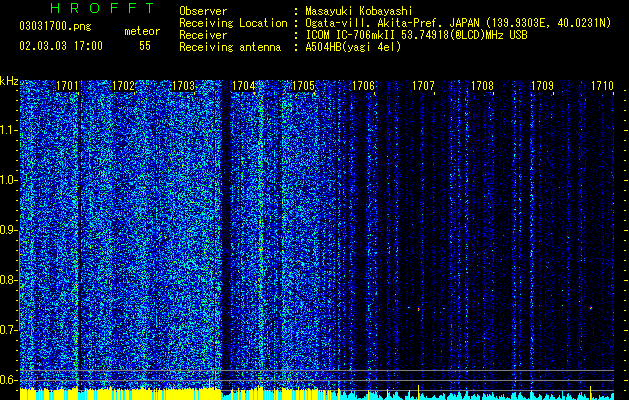
Task: Click the kHz axis unit label
Action: [9, 81]
